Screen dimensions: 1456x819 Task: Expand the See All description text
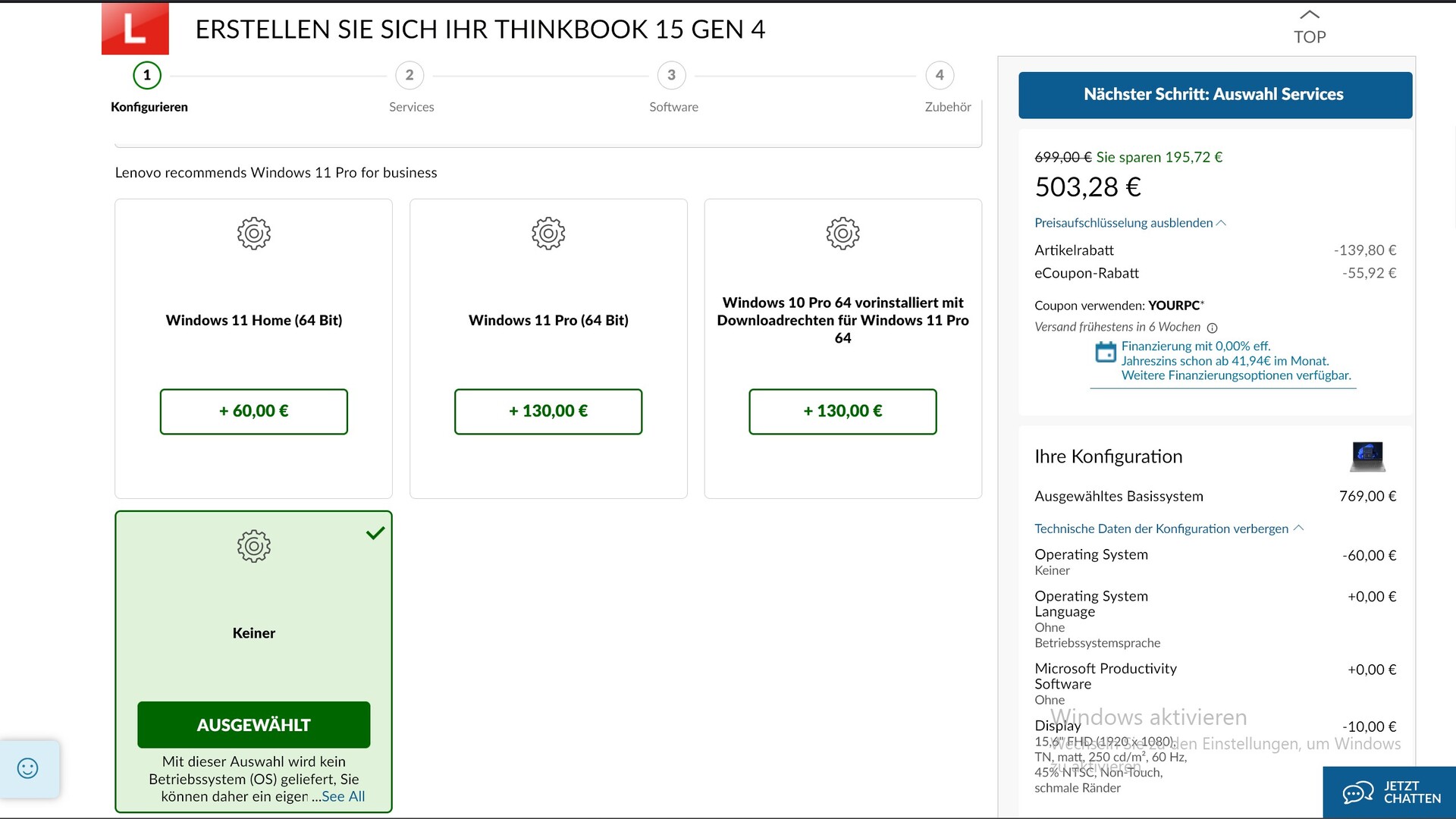tap(343, 796)
